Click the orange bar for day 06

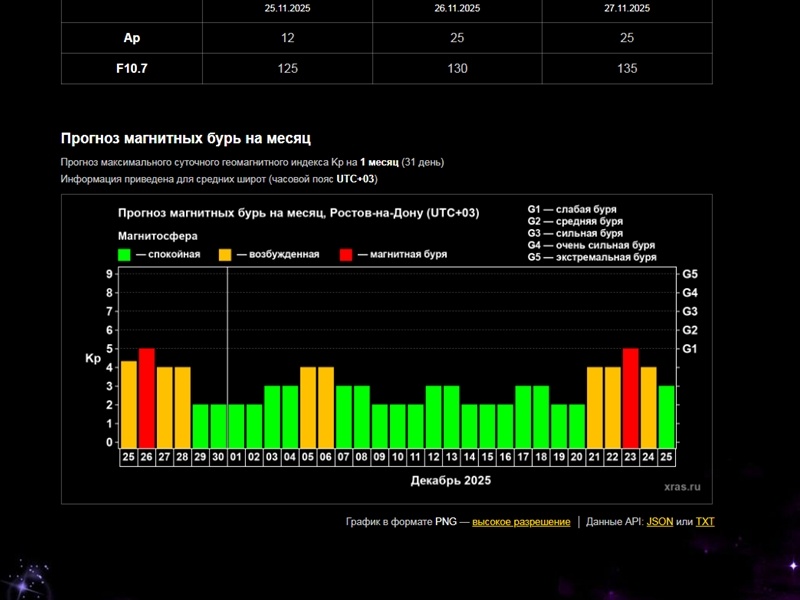pyautogui.click(x=326, y=407)
